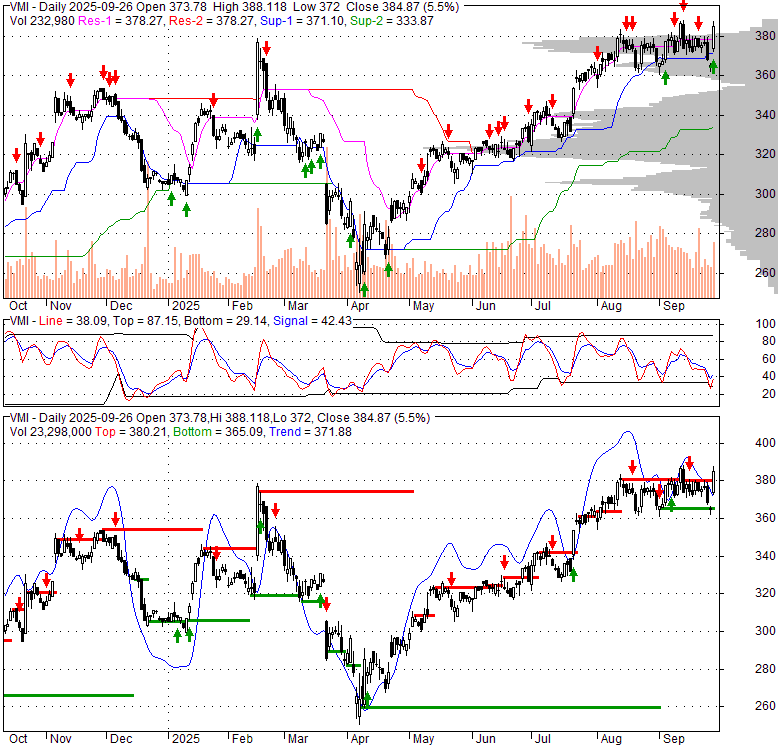Click the 'Jul' label on top chart time axis
Screen dimensions: 780x745
[542, 306]
